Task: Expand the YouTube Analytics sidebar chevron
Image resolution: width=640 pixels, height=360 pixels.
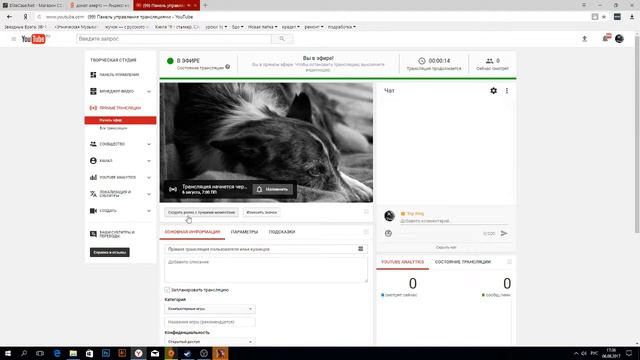Action: [x=149, y=178]
